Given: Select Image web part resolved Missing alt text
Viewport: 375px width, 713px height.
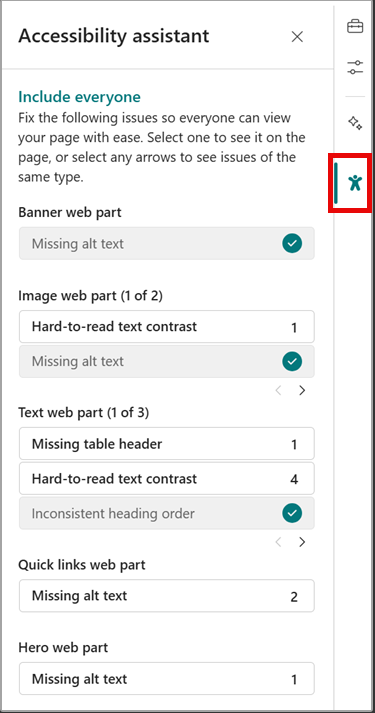Looking at the screenshot, I should coord(166,362).
